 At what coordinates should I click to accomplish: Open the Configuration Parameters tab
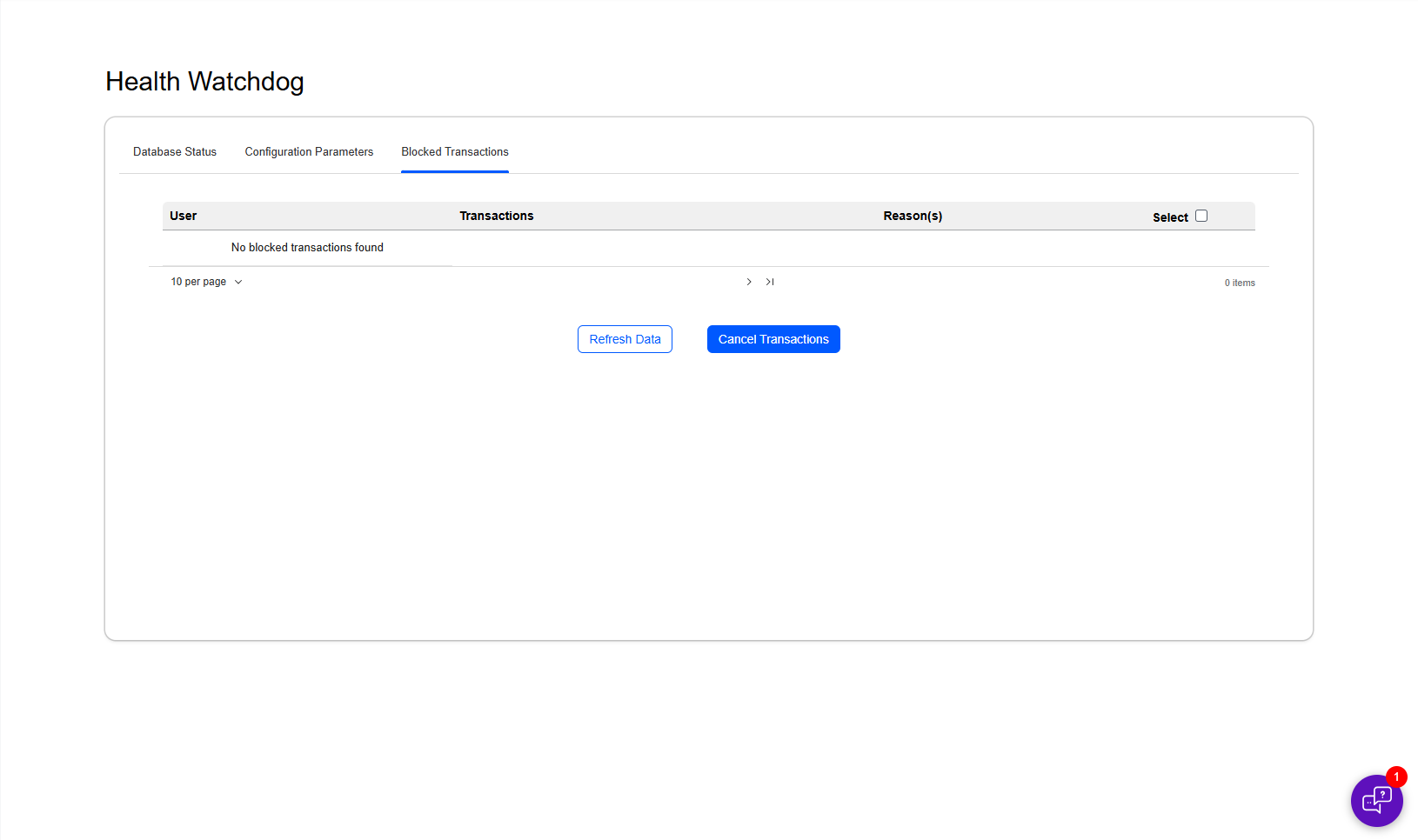[x=309, y=151]
